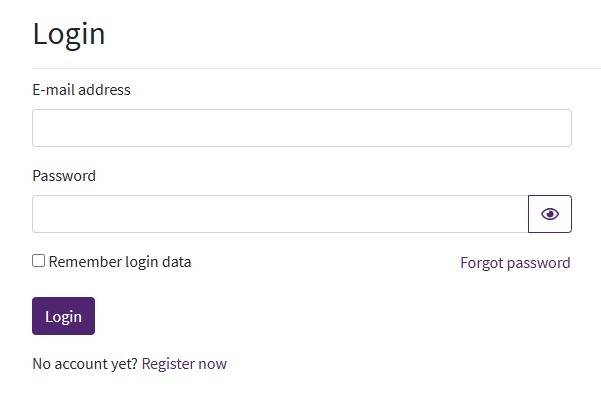Screen dimensions: 601x397
Task: Place cursor in the password text box
Action: [280, 214]
